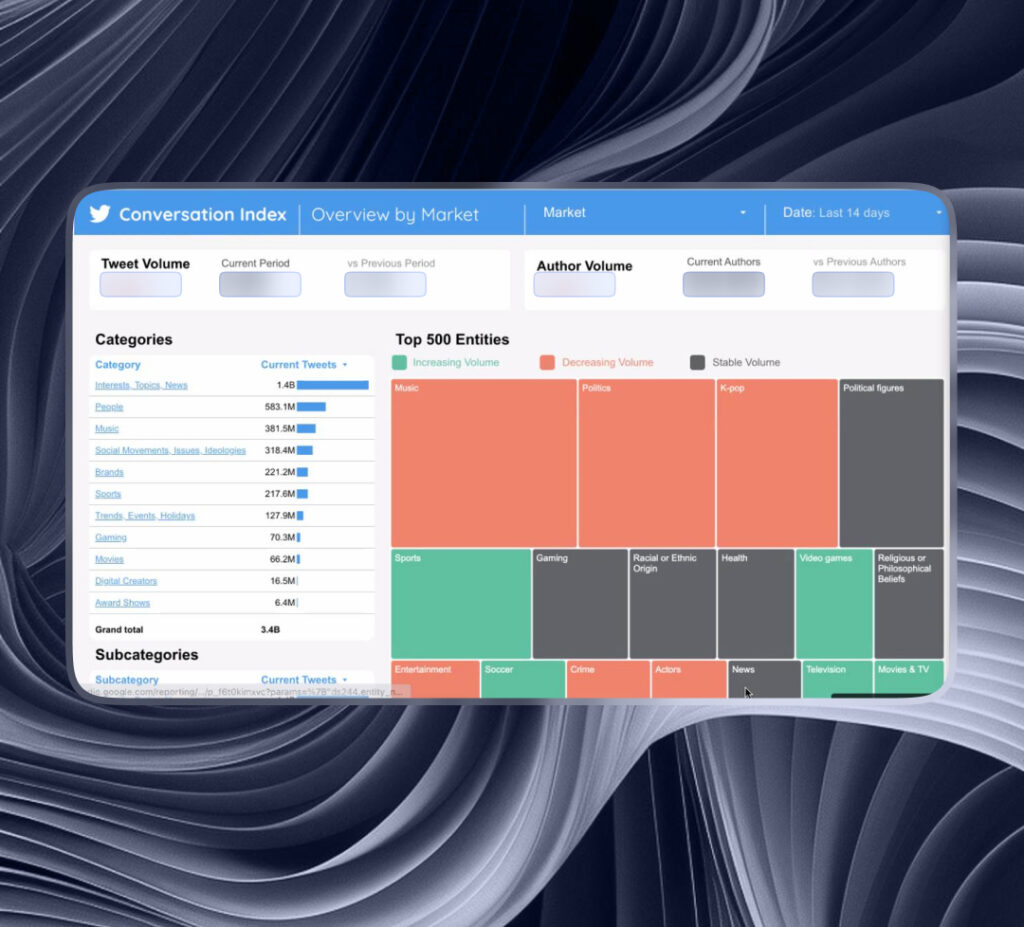Click the Overview by Market heading
This screenshot has width=1024, height=927.
395,215
